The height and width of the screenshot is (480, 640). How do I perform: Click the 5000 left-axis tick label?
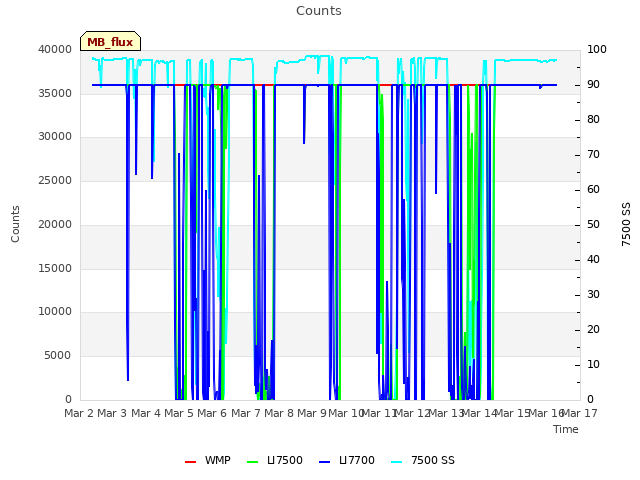coord(58,356)
